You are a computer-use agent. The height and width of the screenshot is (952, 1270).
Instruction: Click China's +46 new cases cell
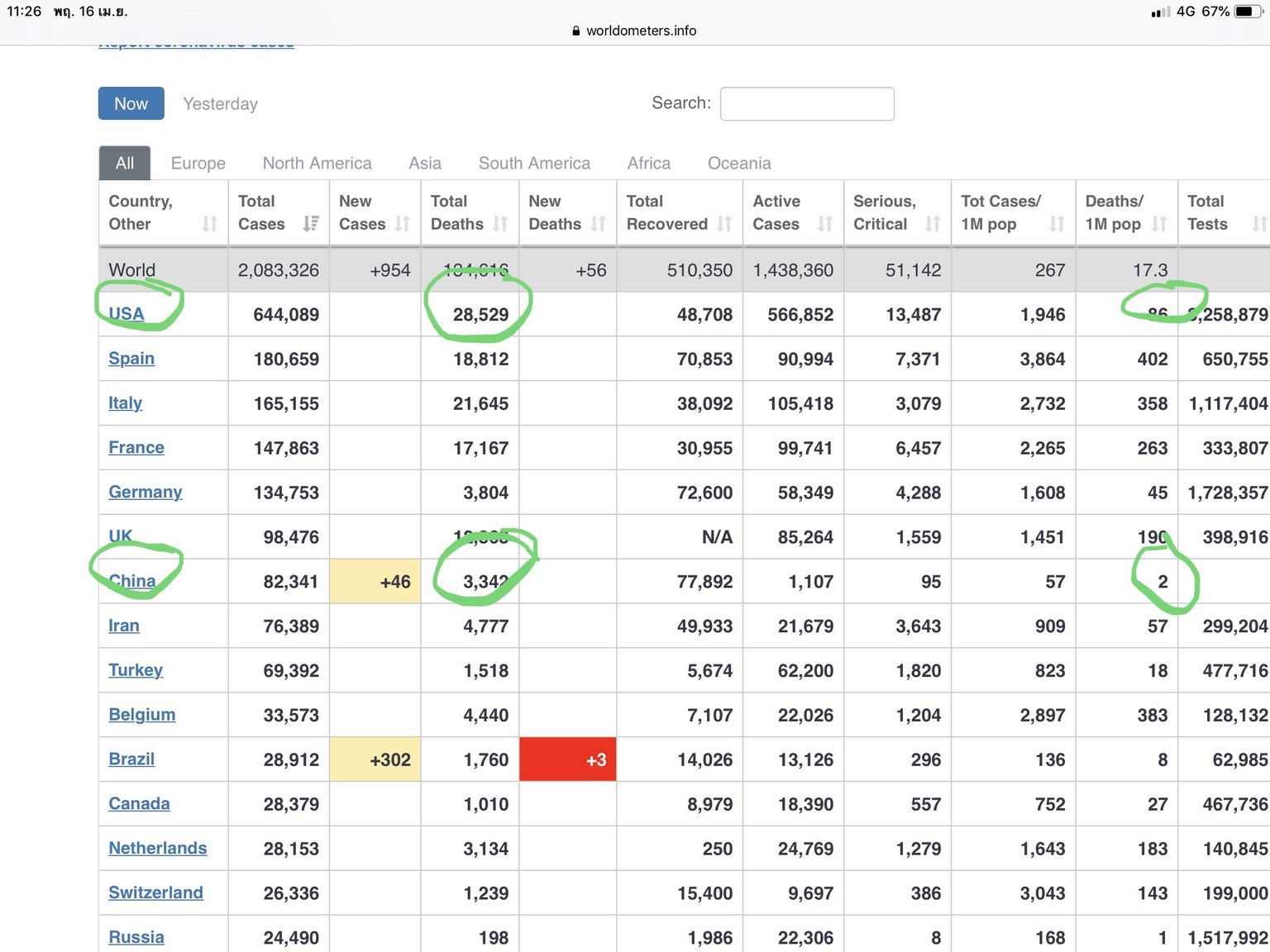(x=375, y=582)
